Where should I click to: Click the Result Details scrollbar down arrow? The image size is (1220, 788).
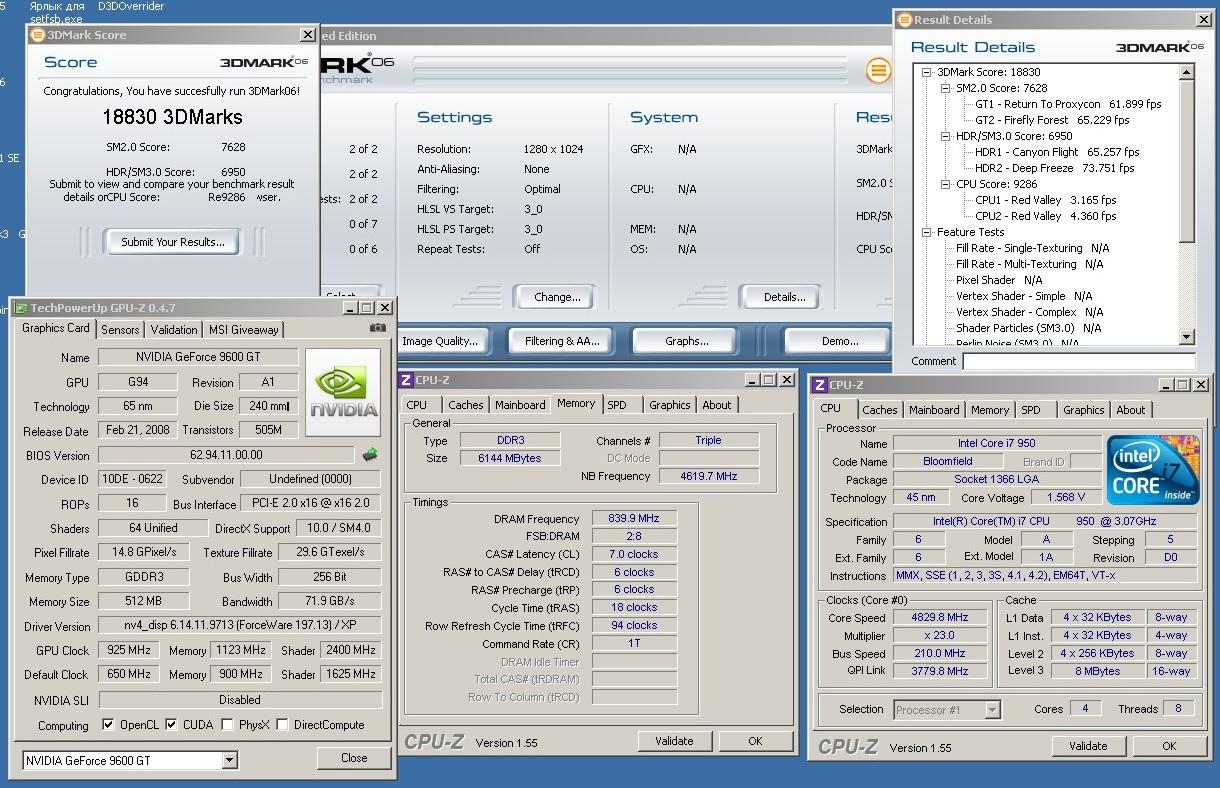pos(1187,337)
